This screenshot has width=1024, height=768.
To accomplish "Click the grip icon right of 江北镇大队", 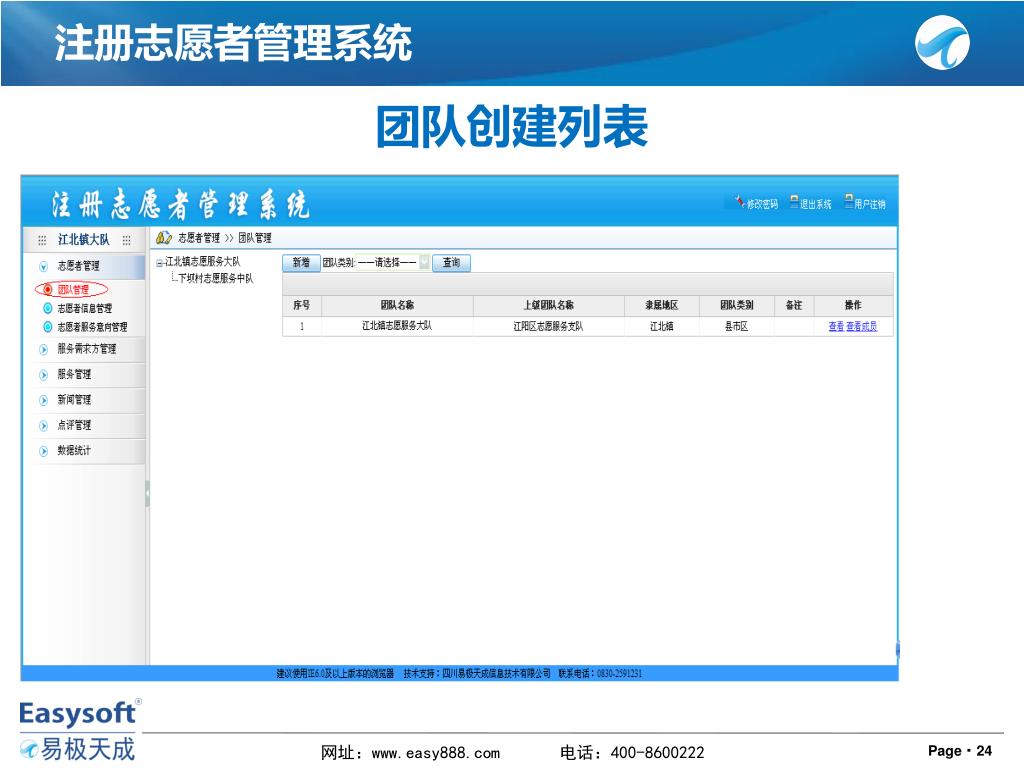I will [127, 240].
